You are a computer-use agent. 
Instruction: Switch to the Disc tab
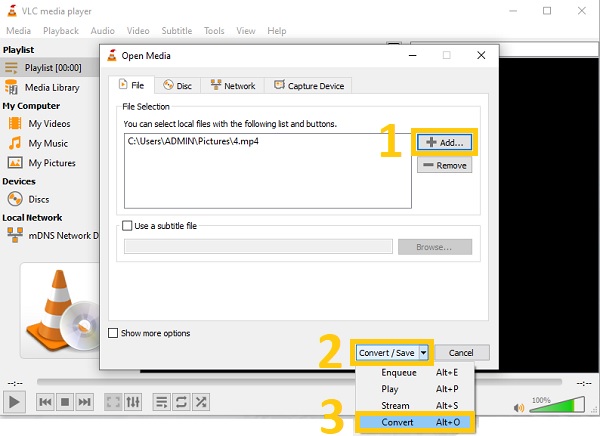(x=178, y=86)
